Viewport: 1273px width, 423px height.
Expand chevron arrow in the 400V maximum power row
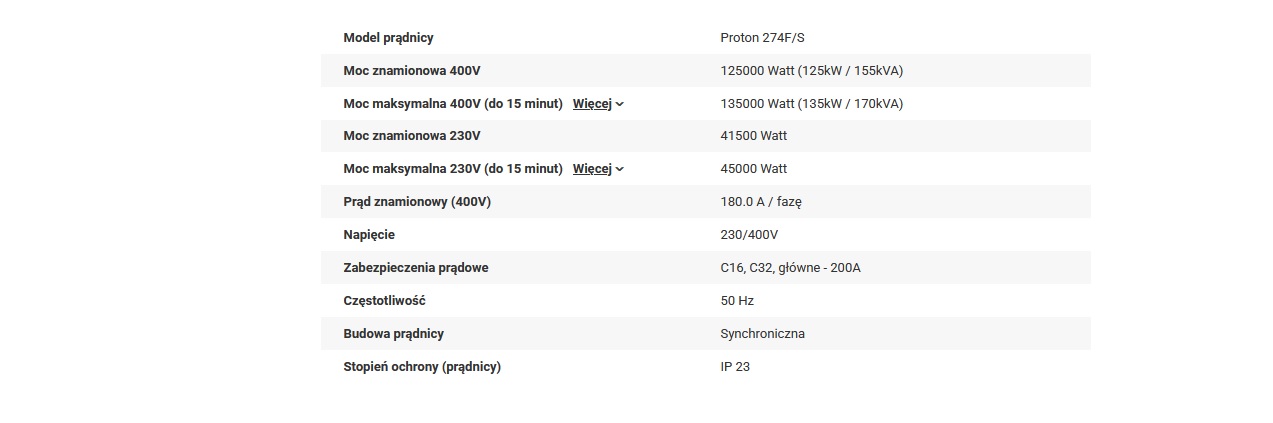pos(620,104)
